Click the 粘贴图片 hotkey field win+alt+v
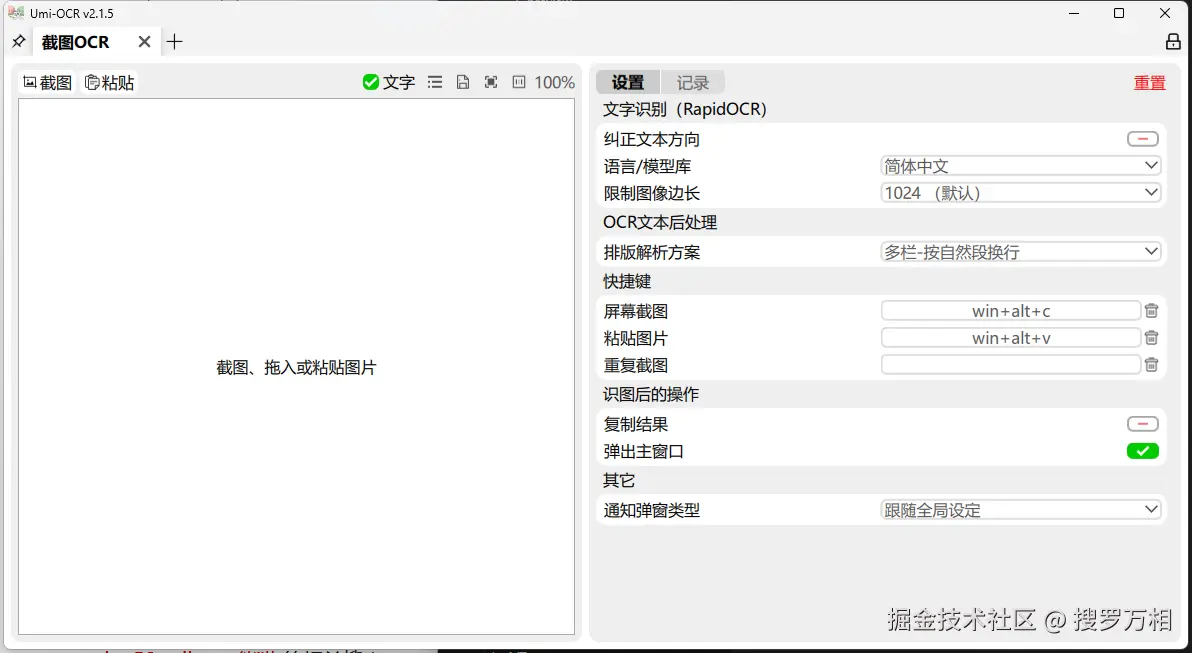This screenshot has width=1192, height=653. (1011, 338)
